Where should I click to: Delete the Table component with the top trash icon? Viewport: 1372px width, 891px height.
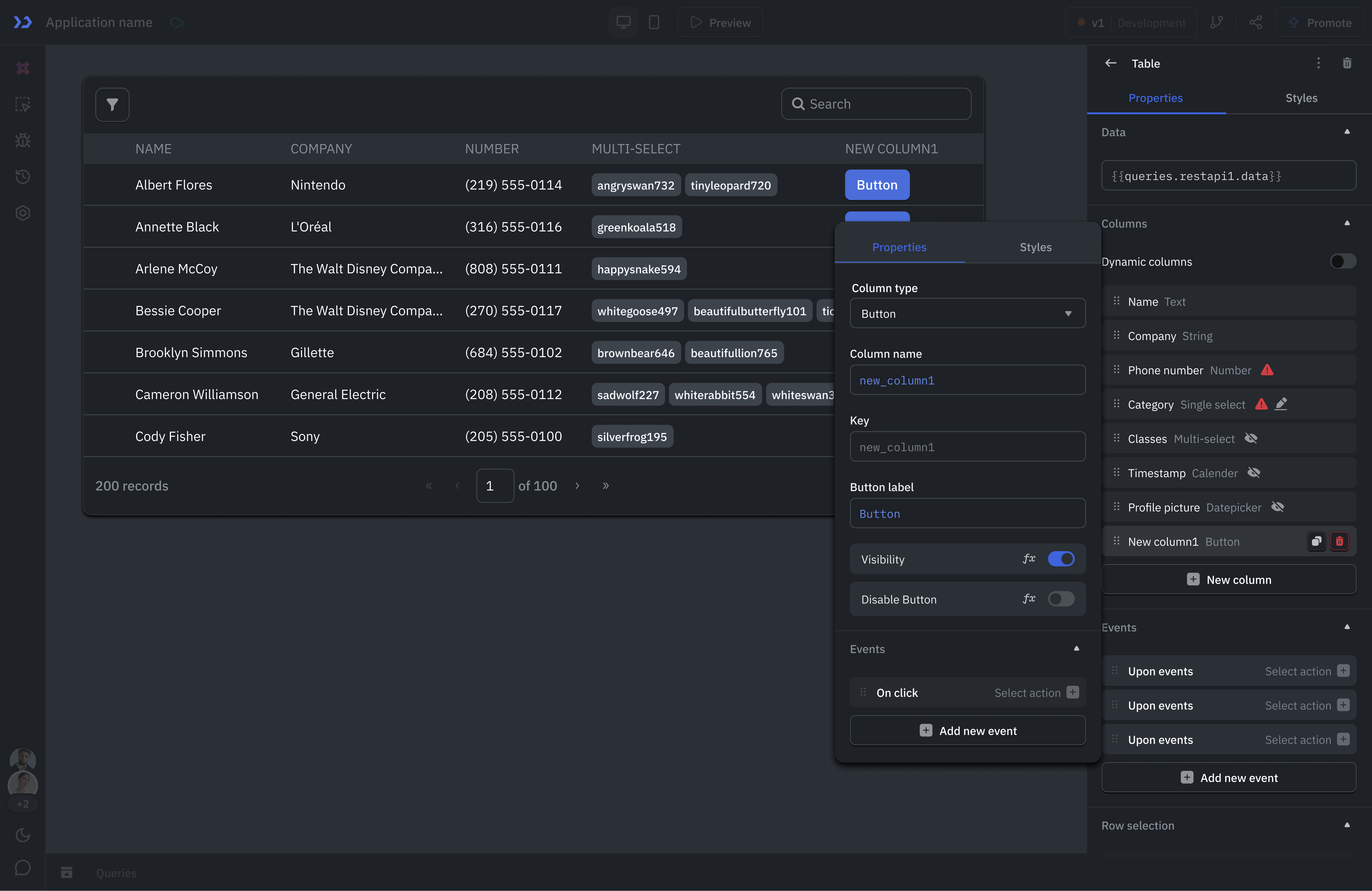point(1347,63)
